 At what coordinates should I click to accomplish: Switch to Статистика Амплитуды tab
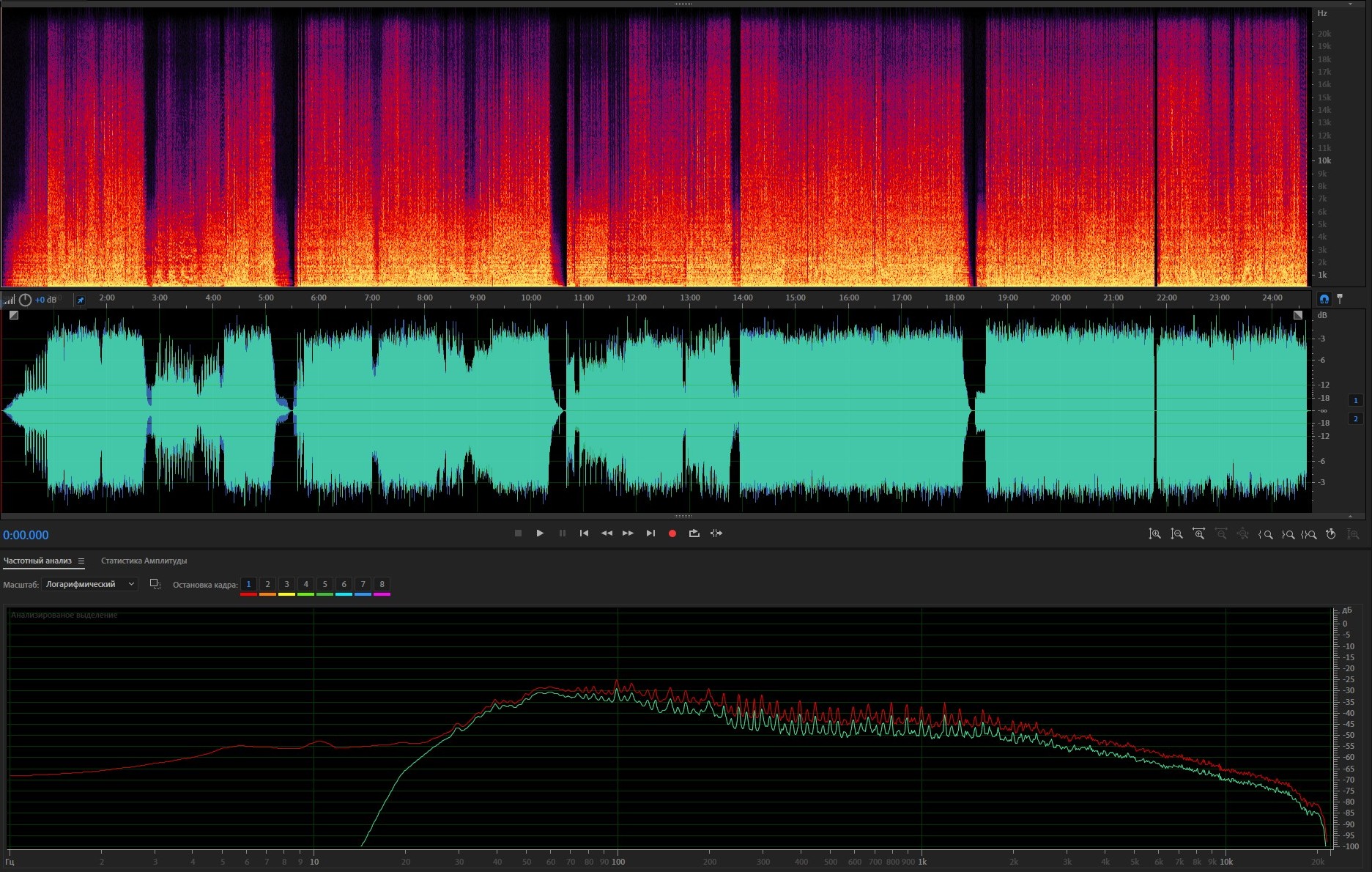tap(144, 561)
